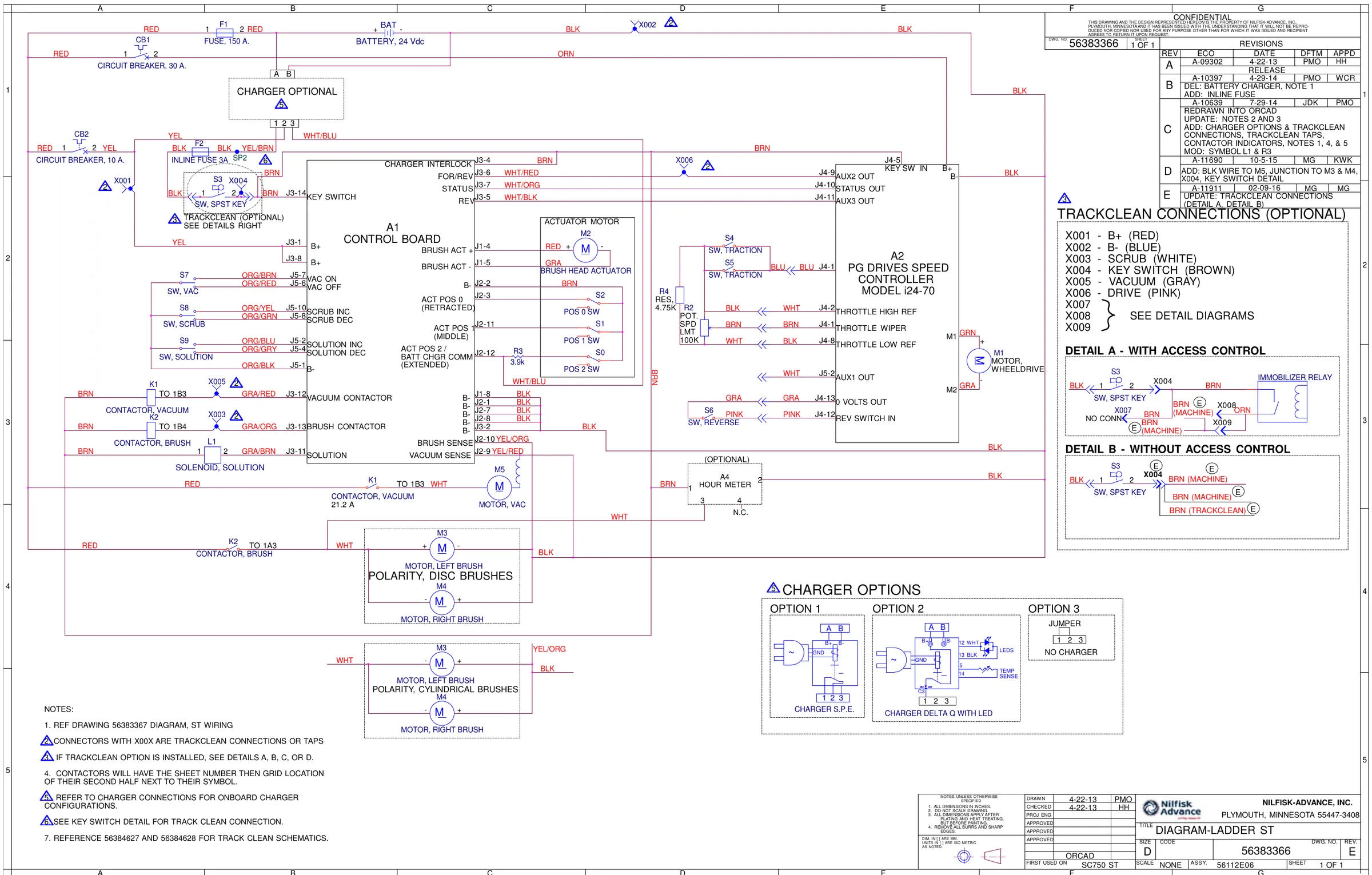
Task: Click the immobilizer relay symbol
Action: pyautogui.click(x=1282, y=402)
